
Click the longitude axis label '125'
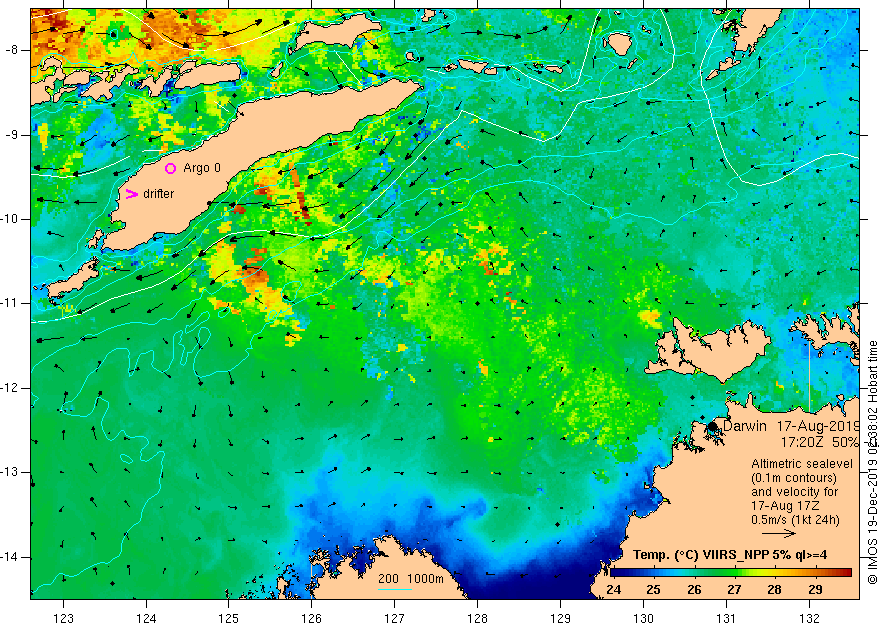(228, 618)
